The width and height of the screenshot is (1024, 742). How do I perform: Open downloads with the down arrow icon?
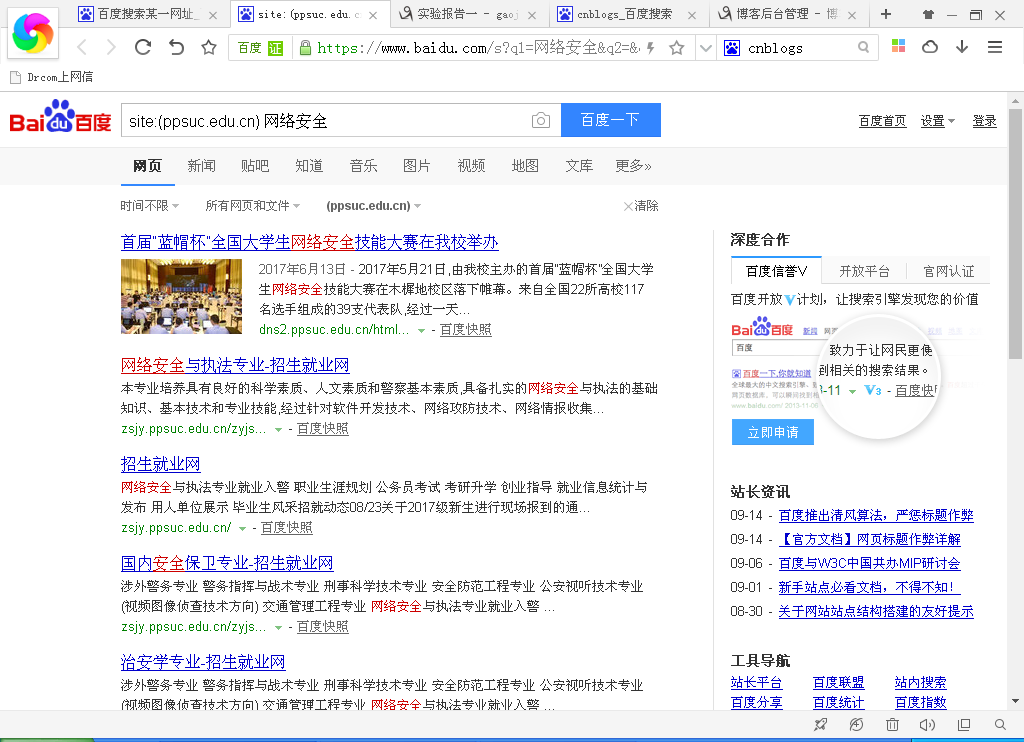tap(962, 46)
